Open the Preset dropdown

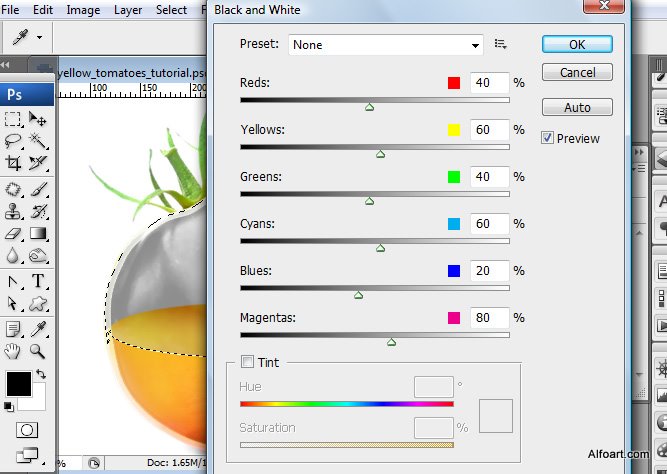pyautogui.click(x=386, y=45)
